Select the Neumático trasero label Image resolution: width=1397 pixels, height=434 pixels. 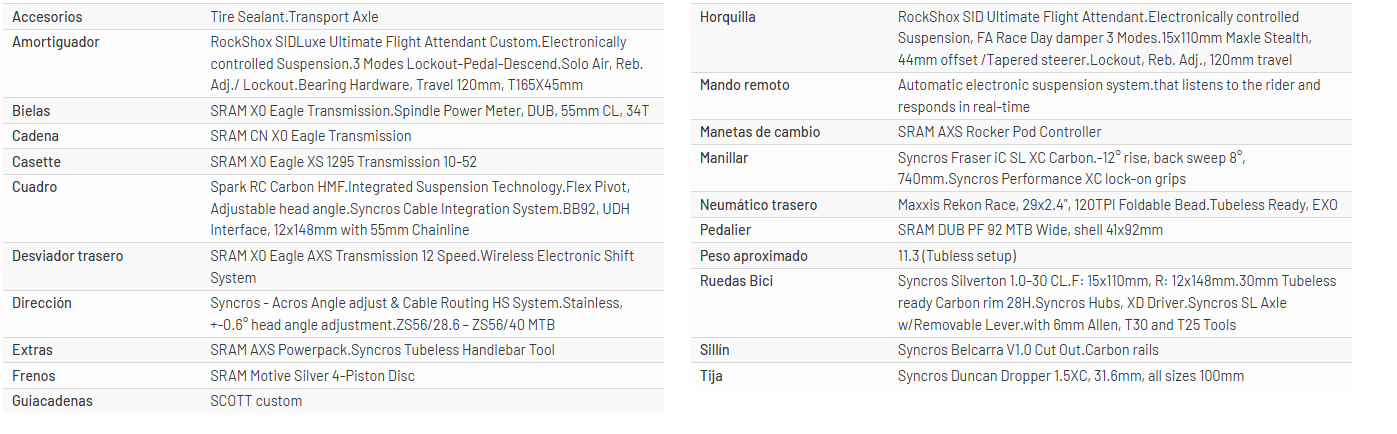pos(758,205)
